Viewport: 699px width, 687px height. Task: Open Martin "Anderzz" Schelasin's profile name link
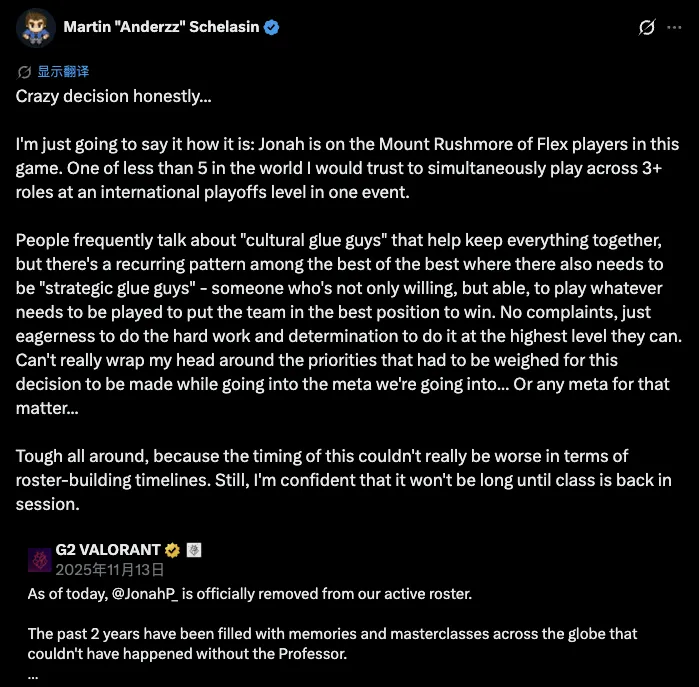tap(161, 27)
